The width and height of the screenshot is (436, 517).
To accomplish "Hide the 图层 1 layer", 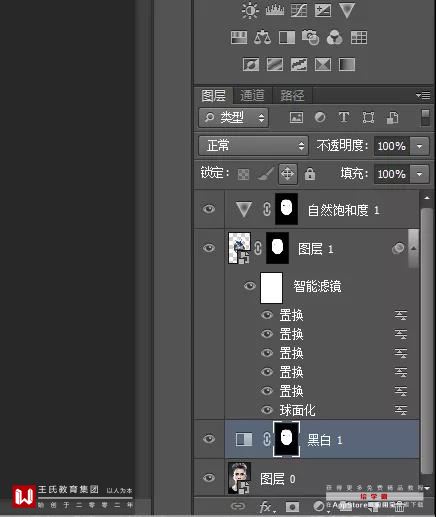I will click(x=209, y=248).
